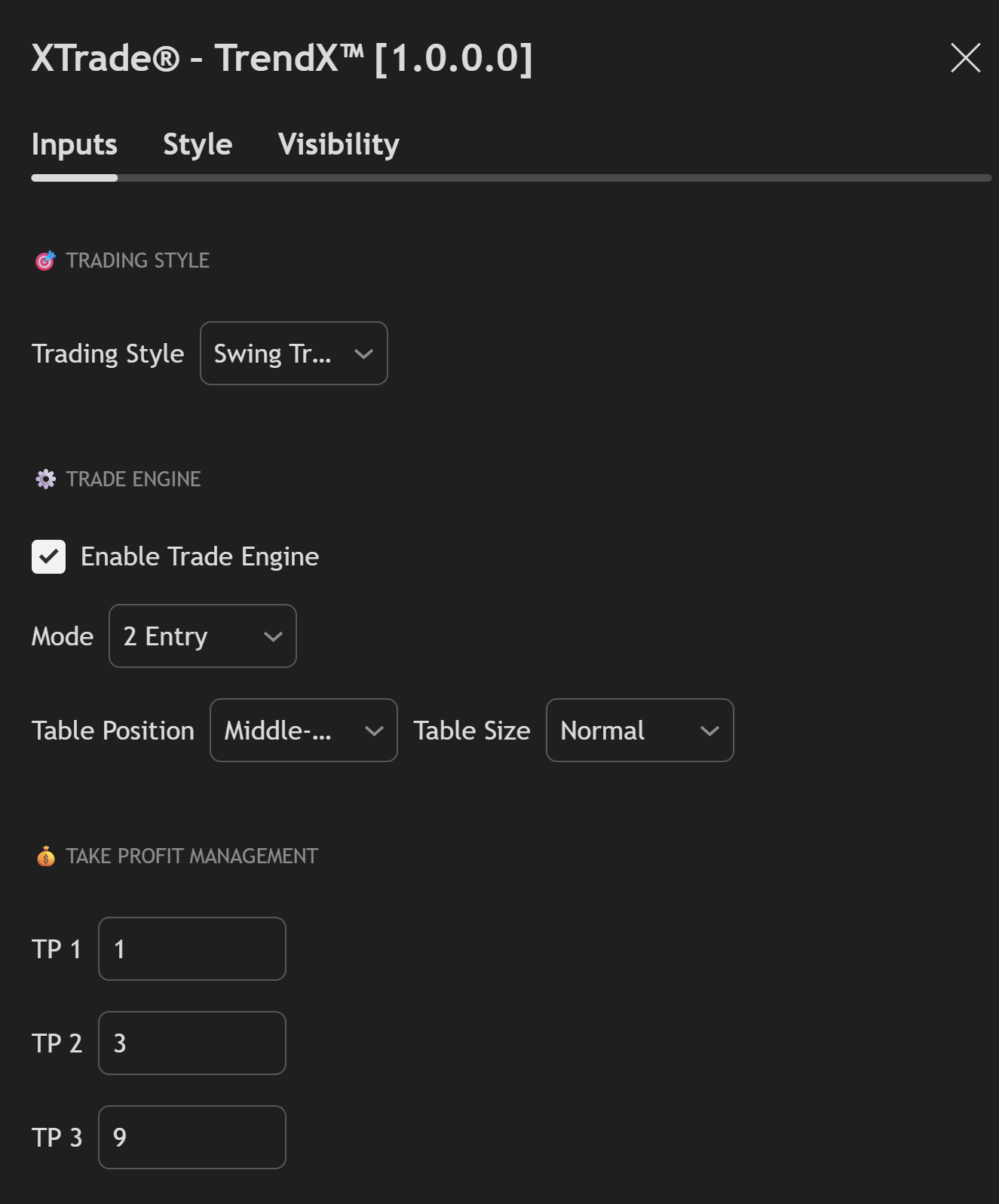Click the dartboard icon beside TRADING STYLE
Image resolution: width=999 pixels, height=1204 pixels.
click(46, 260)
